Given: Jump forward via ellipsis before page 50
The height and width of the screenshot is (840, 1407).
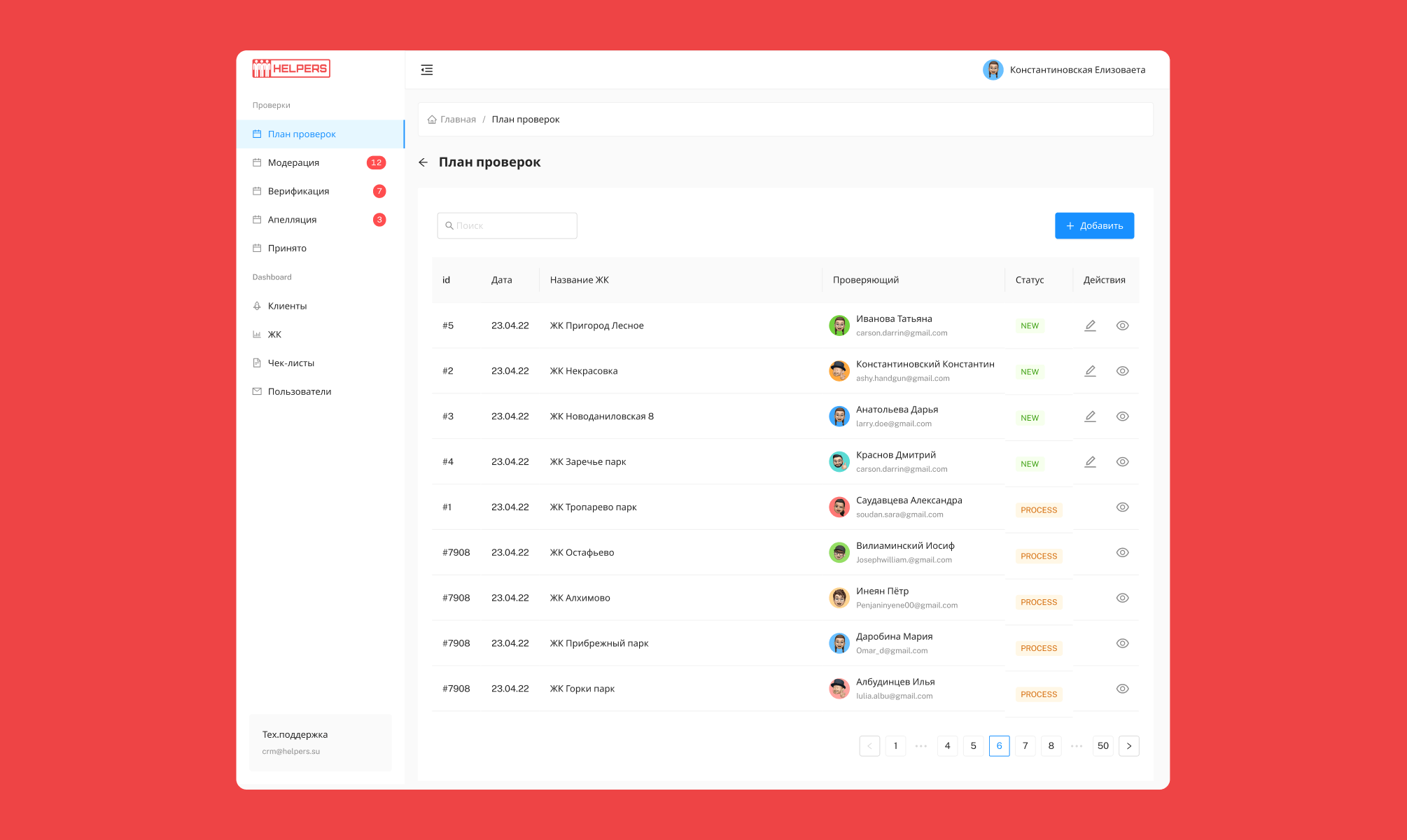Looking at the screenshot, I should [1077, 746].
